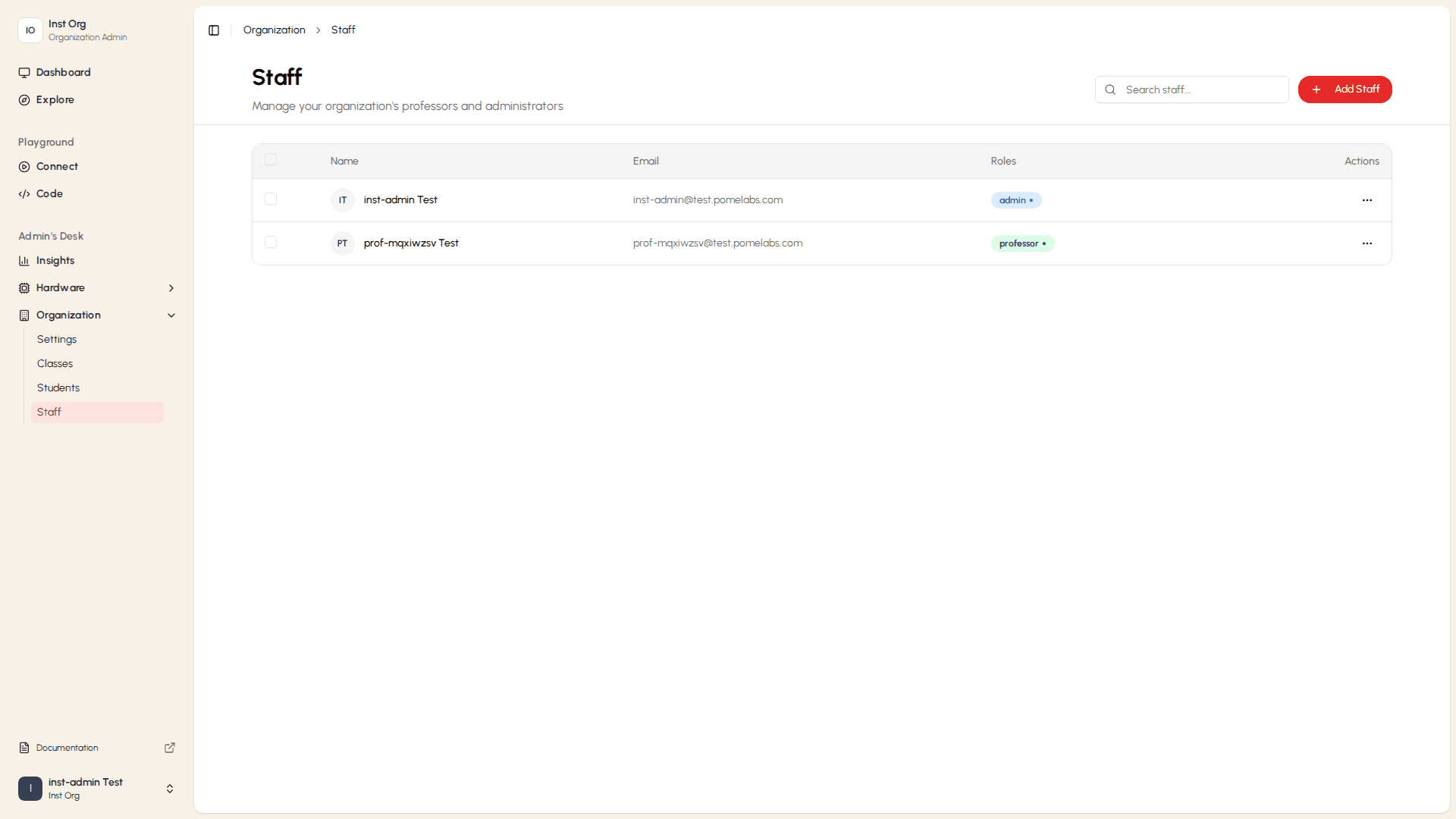Open the Documentation link
This screenshot has height=819, width=1456.
[97, 748]
